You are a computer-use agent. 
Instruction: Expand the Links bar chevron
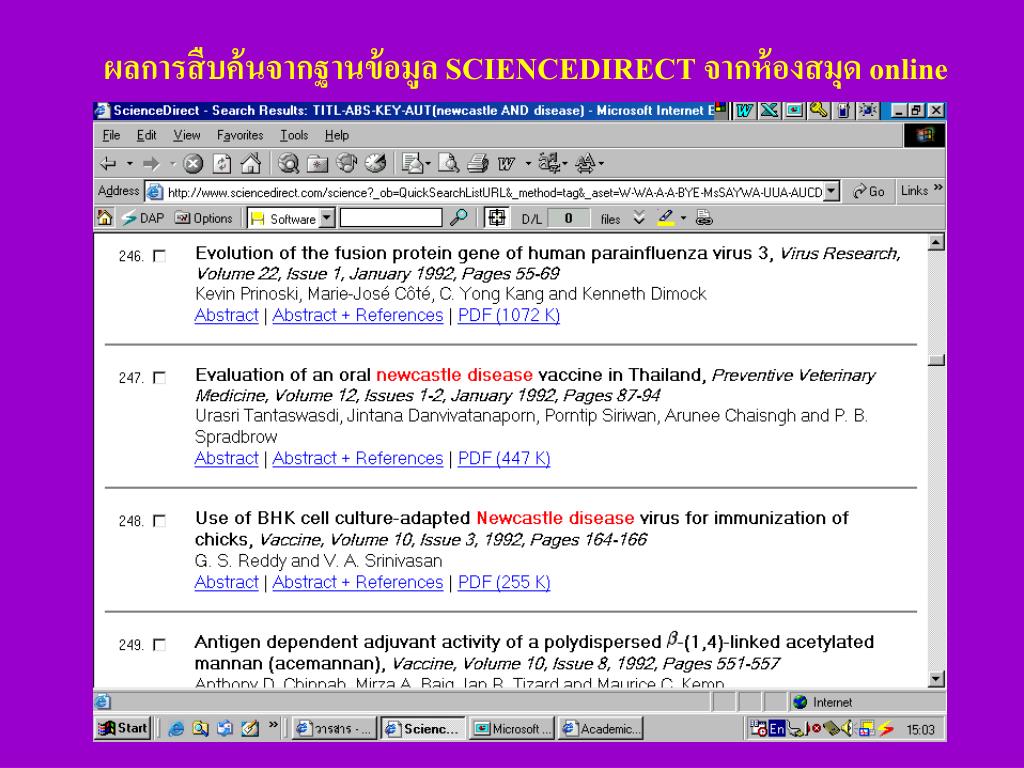[x=938, y=189]
